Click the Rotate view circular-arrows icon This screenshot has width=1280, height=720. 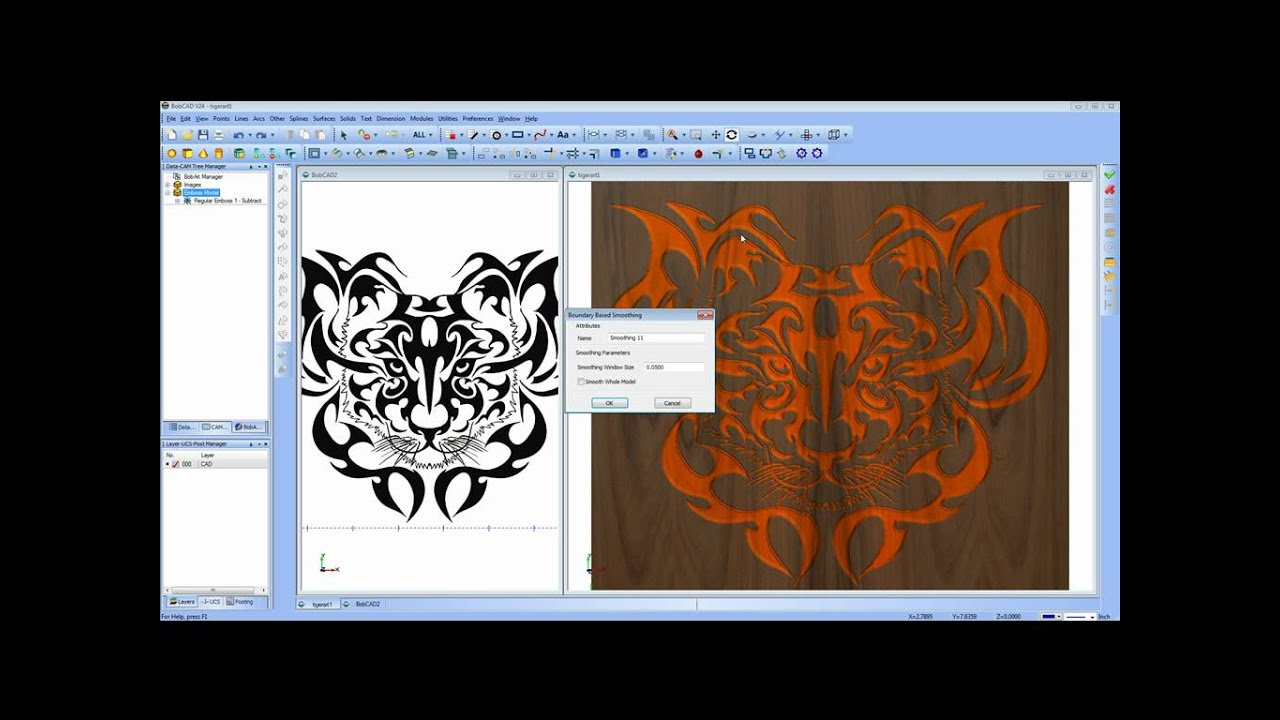coord(731,135)
